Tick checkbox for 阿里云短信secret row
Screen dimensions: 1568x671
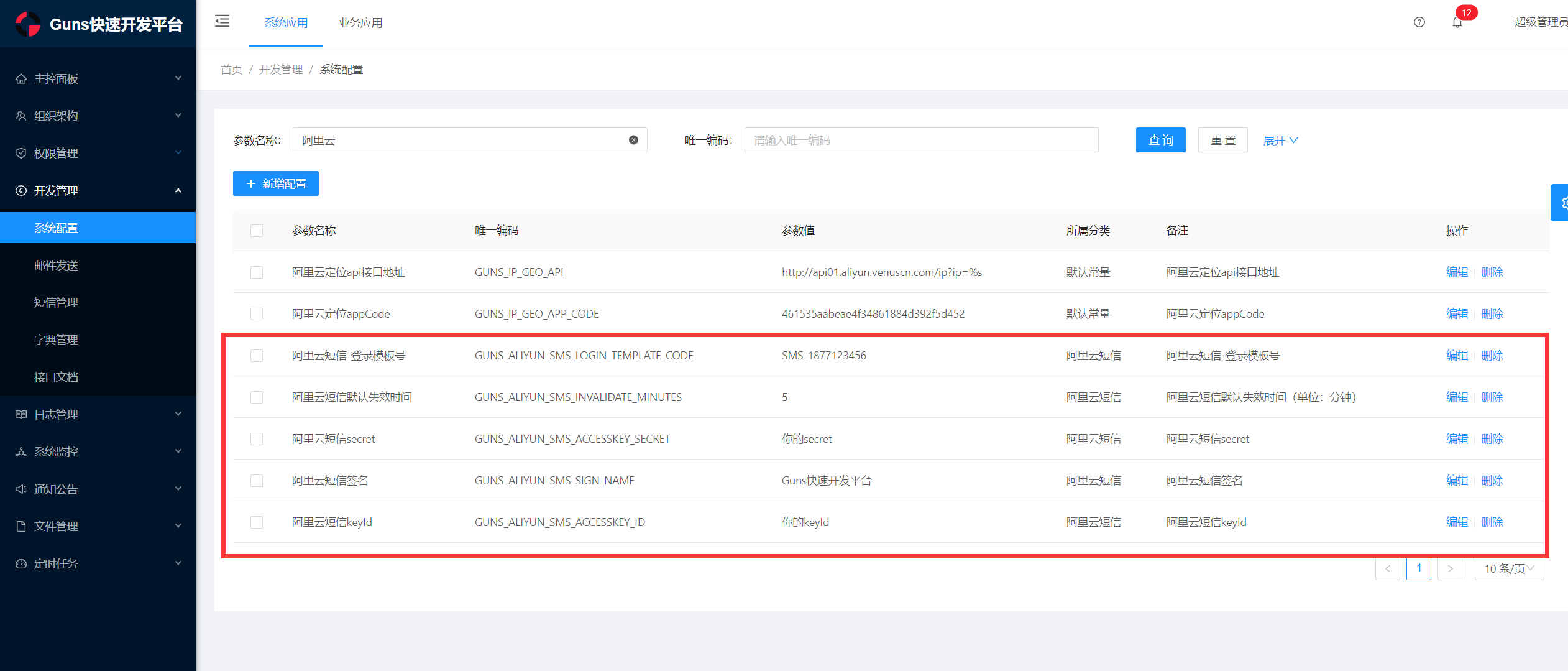[257, 439]
